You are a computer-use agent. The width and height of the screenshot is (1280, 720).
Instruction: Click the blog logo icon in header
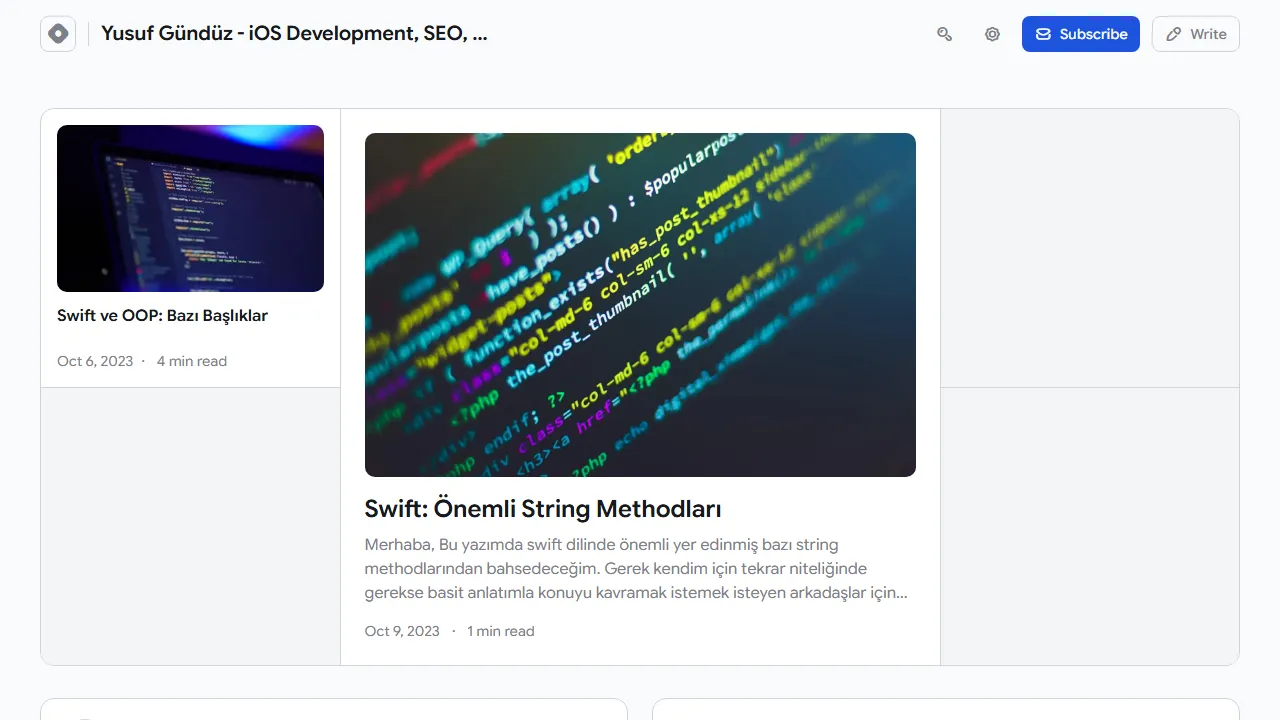point(58,34)
